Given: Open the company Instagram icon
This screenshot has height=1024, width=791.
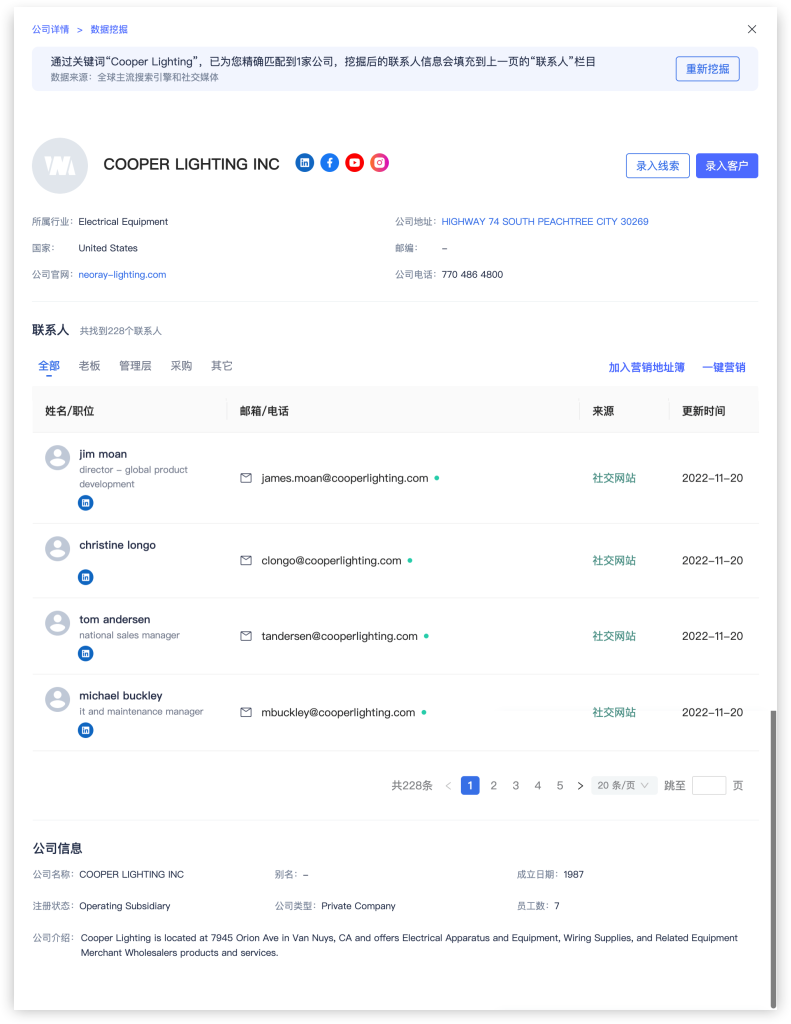Looking at the screenshot, I should tap(379, 163).
